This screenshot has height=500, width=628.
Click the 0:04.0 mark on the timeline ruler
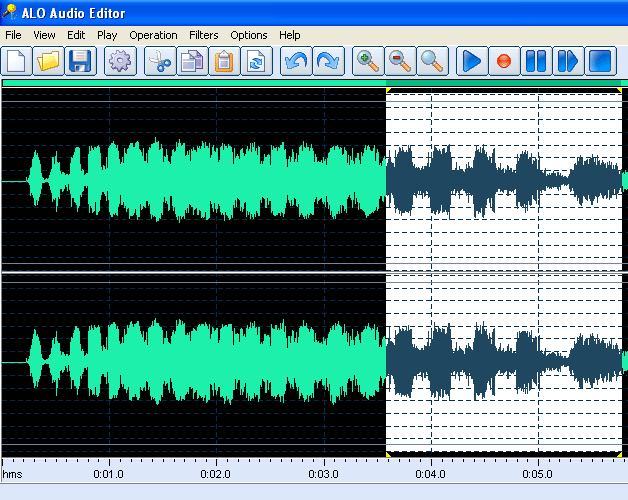coord(430,474)
